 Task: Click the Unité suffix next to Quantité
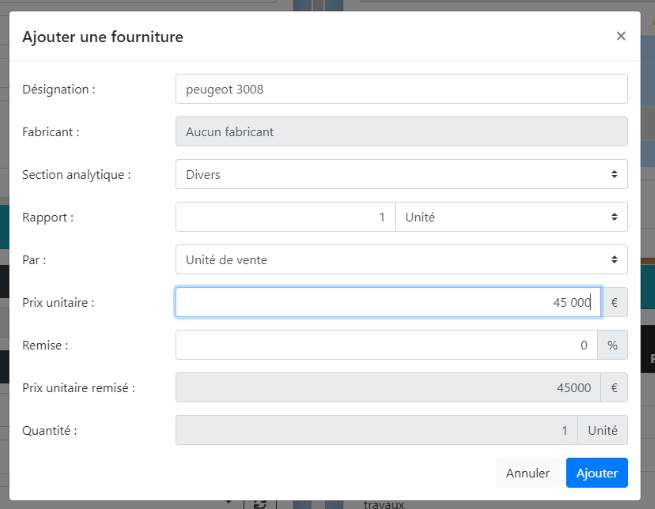pyautogui.click(x=603, y=430)
